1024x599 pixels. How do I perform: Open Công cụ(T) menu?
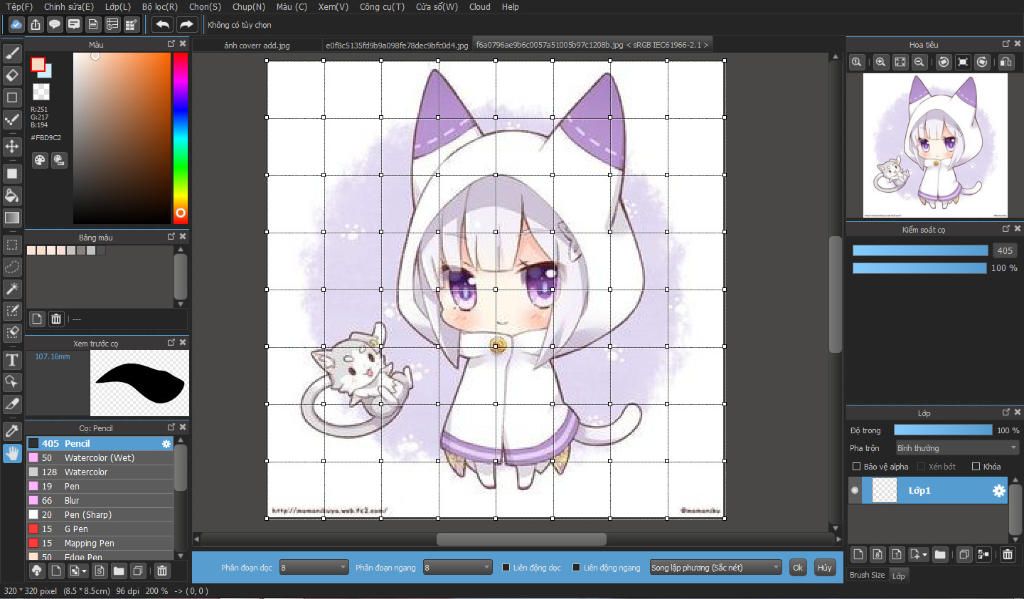pyautogui.click(x=382, y=7)
